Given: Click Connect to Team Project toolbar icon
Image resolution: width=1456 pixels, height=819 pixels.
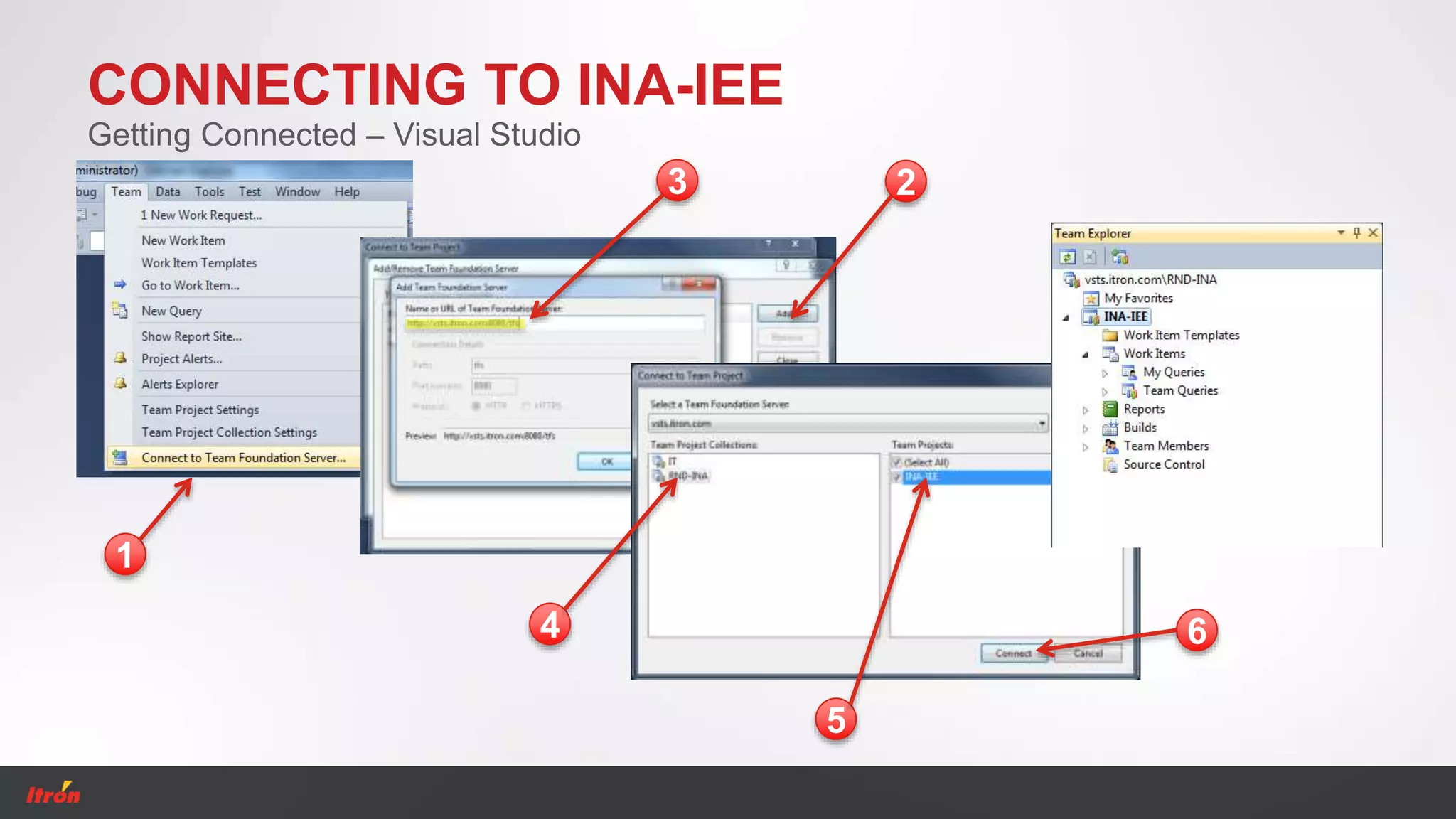Looking at the screenshot, I should tap(1120, 257).
